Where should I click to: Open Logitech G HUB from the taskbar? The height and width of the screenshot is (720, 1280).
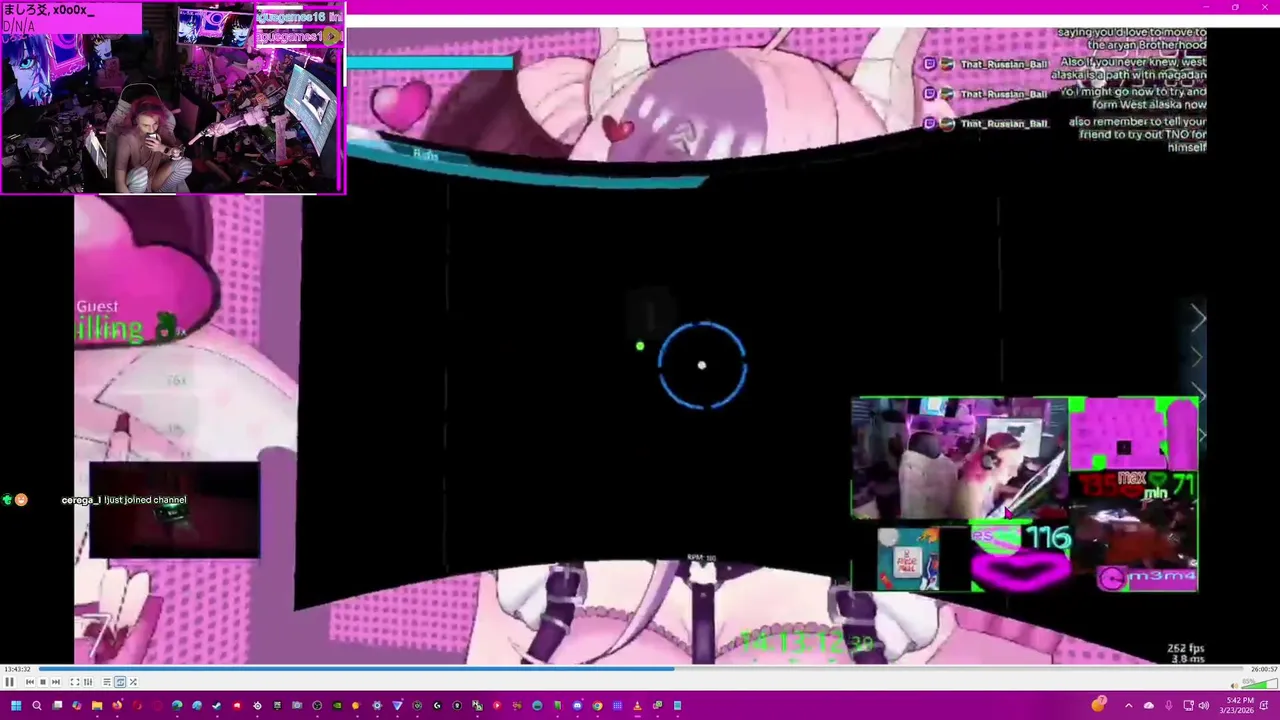[x=437, y=706]
